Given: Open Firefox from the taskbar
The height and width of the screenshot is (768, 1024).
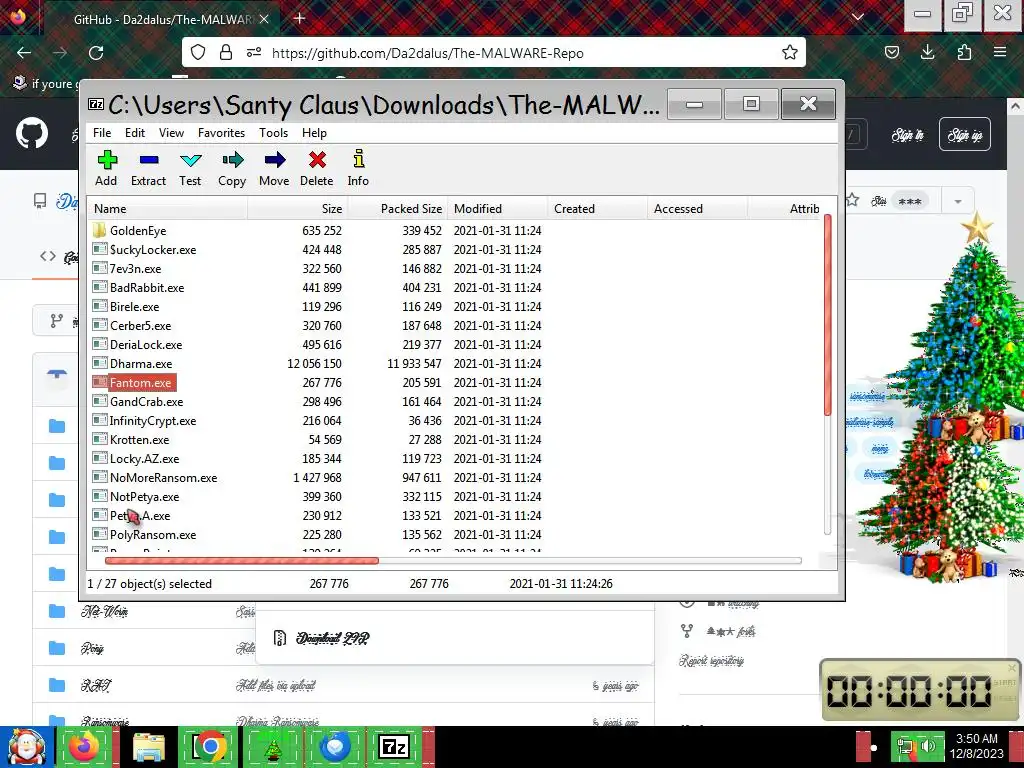Looking at the screenshot, I should click(x=85, y=746).
